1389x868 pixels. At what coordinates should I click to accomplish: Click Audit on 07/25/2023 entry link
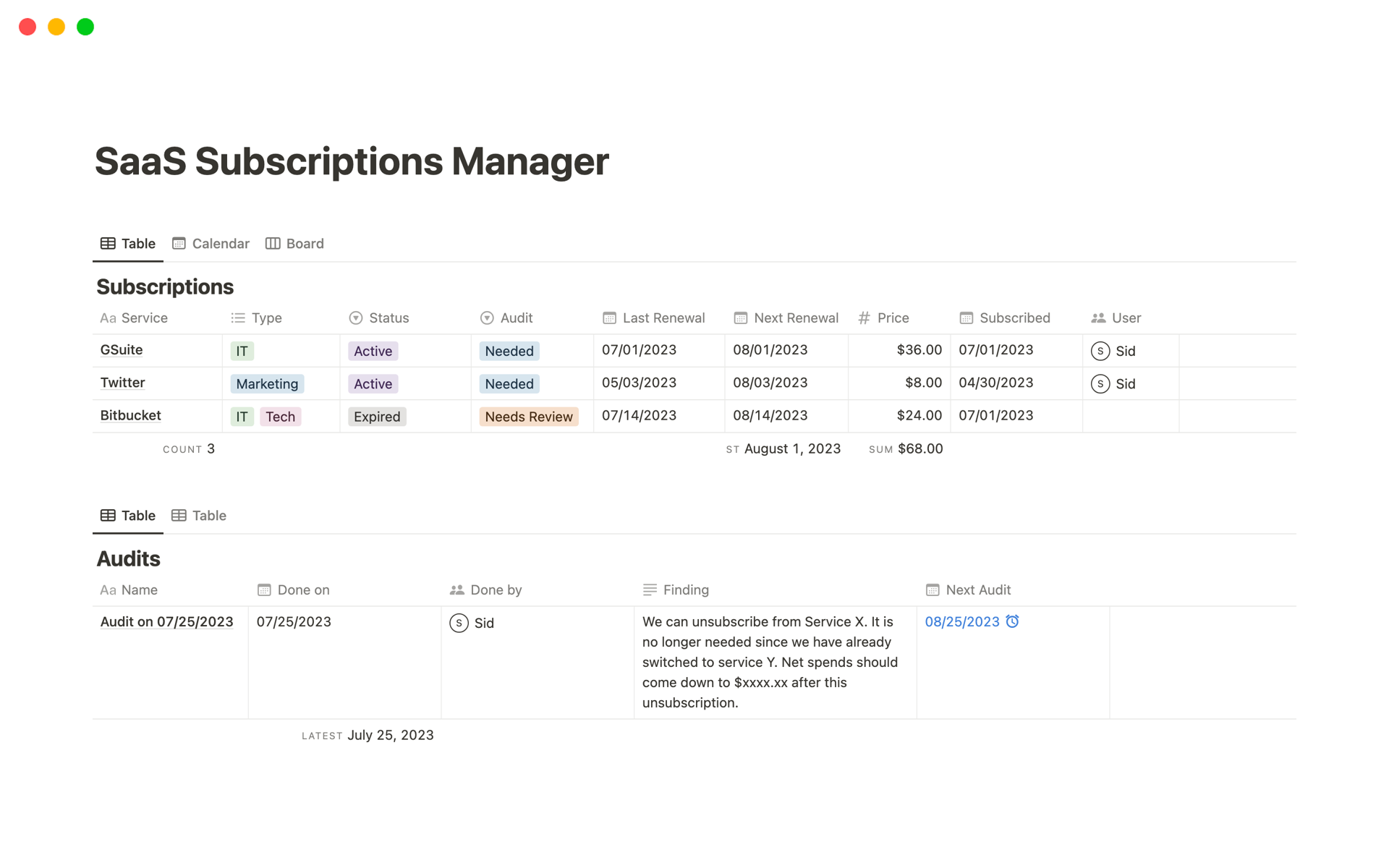pos(164,621)
